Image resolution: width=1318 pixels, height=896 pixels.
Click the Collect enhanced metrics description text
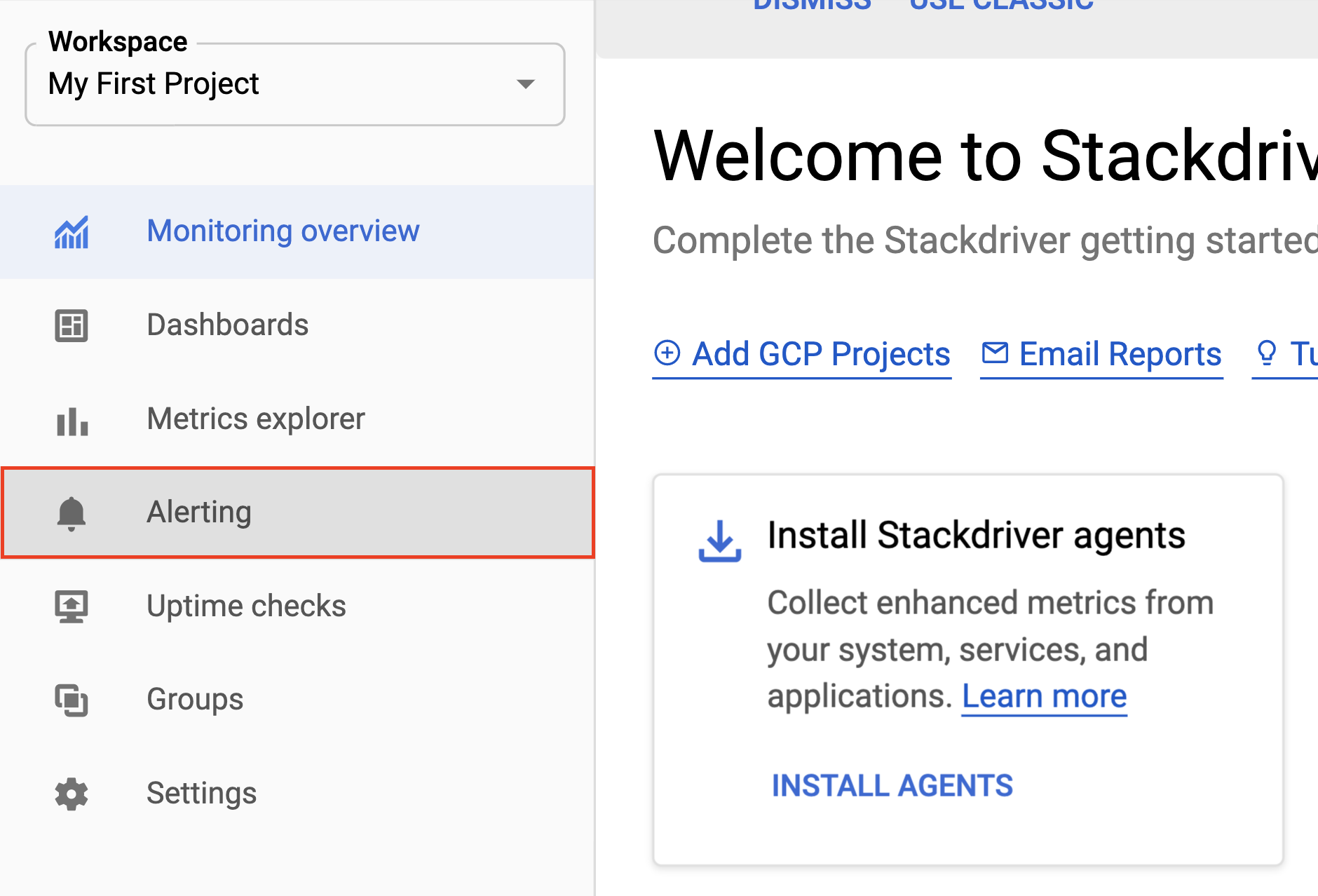coord(991,649)
